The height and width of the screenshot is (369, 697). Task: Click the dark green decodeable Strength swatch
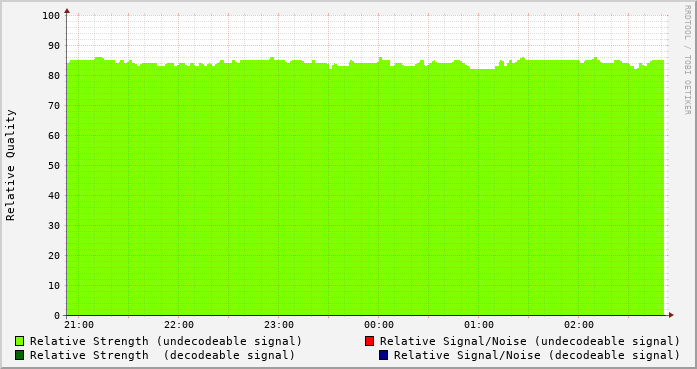(20, 355)
